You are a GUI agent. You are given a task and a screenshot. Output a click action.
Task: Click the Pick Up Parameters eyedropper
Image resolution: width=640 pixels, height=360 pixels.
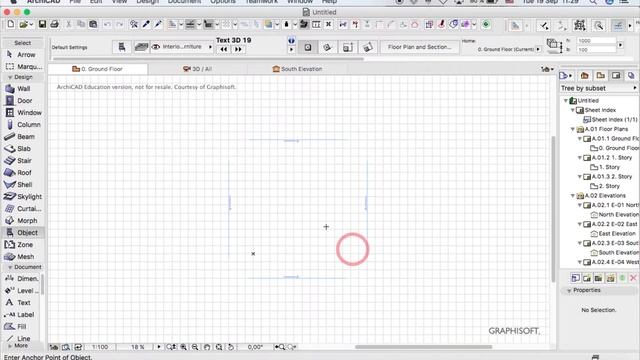146,24
